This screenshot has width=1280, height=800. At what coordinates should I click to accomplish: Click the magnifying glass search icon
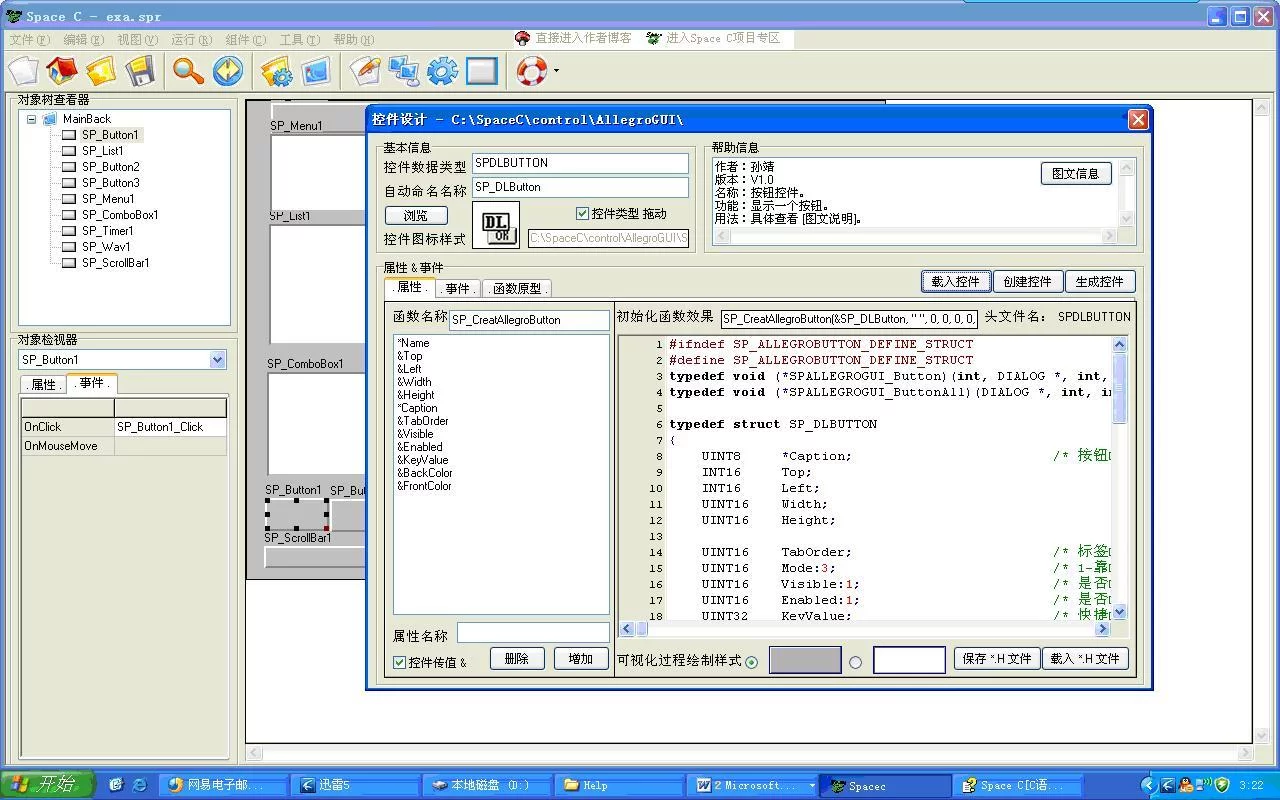[x=188, y=71]
